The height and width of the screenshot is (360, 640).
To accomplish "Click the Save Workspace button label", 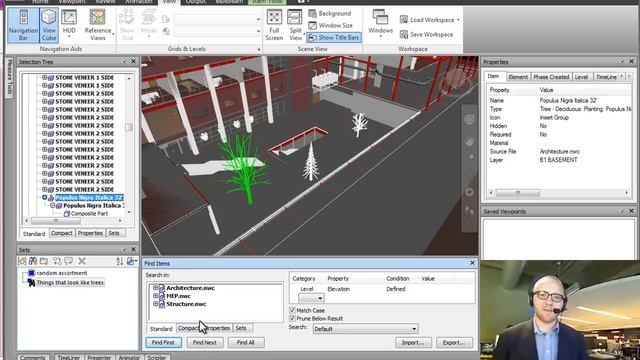I will click(431, 34).
